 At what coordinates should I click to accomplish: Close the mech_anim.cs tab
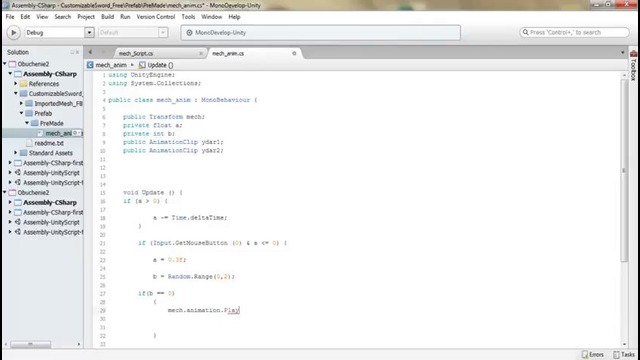tap(294, 53)
